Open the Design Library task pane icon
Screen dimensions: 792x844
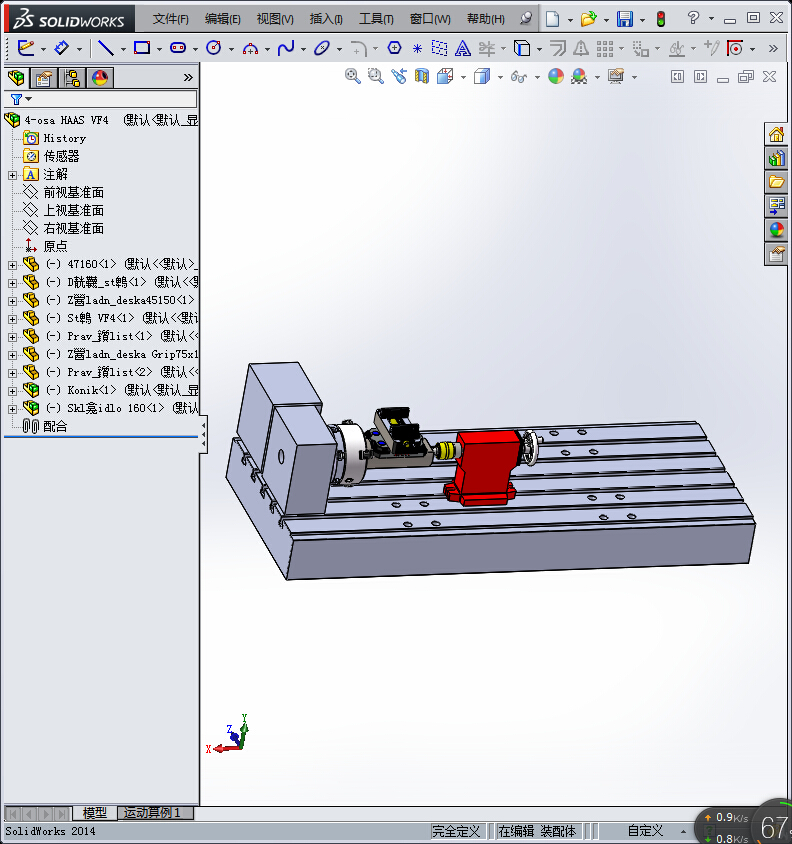(776, 158)
